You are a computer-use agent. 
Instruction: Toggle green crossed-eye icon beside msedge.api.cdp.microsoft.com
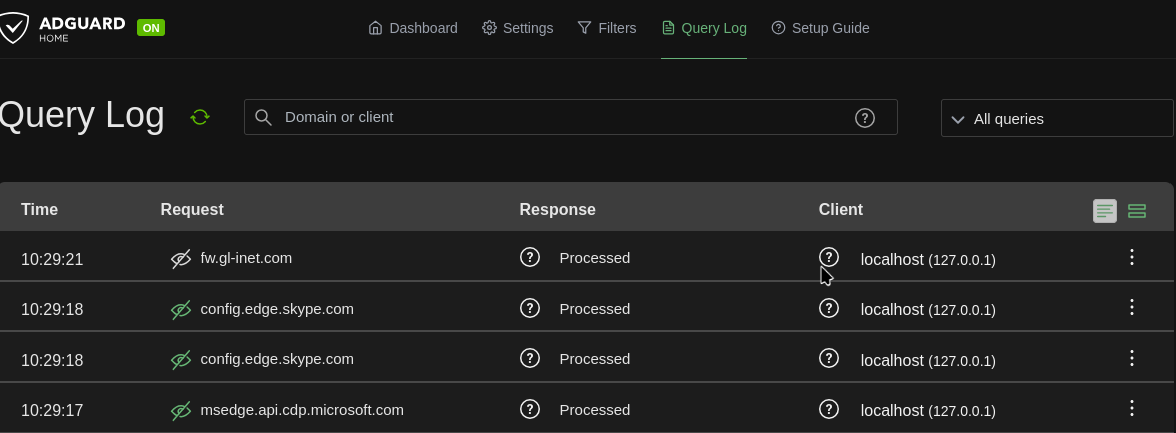[x=181, y=410]
